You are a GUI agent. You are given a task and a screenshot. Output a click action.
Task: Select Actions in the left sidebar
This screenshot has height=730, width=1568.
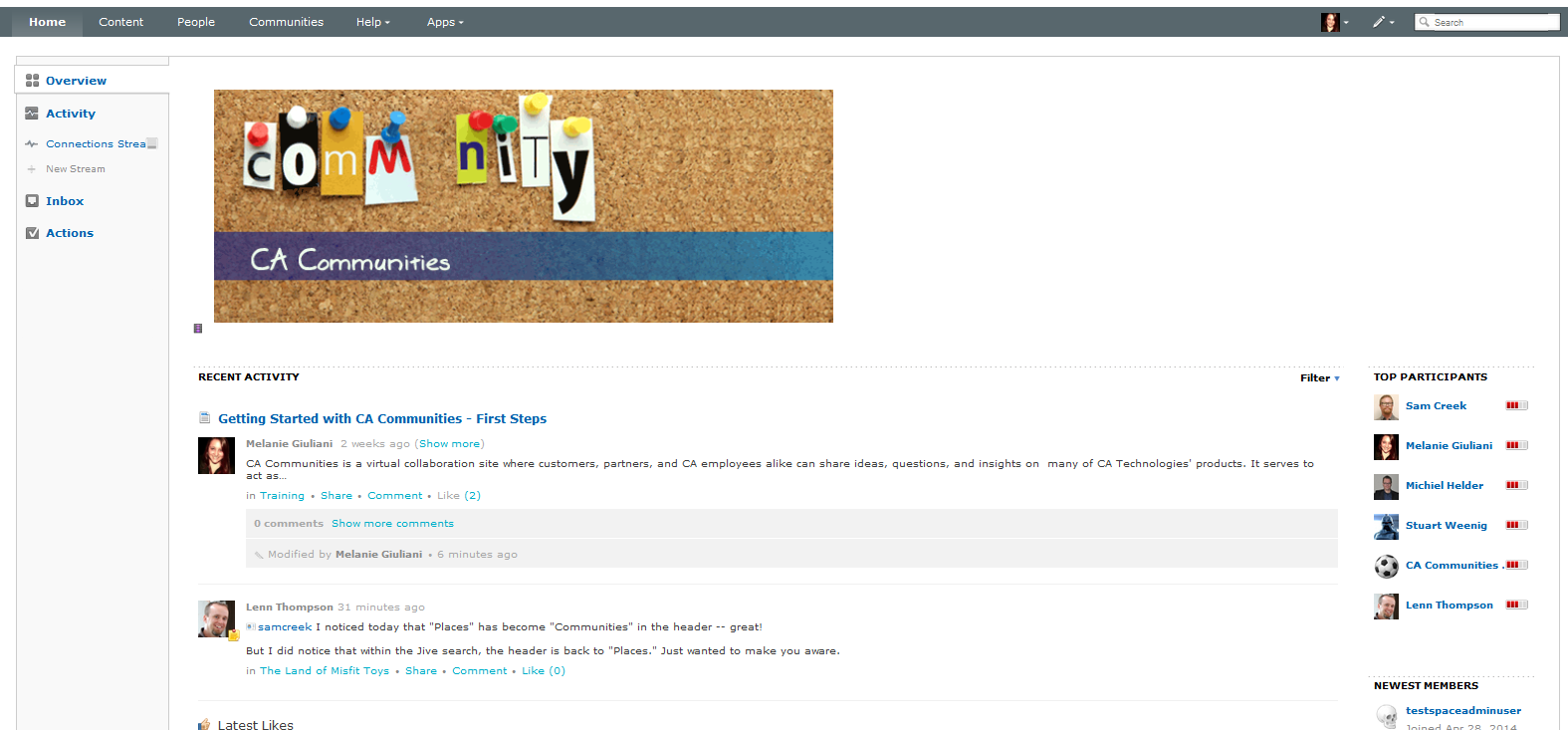[70, 233]
